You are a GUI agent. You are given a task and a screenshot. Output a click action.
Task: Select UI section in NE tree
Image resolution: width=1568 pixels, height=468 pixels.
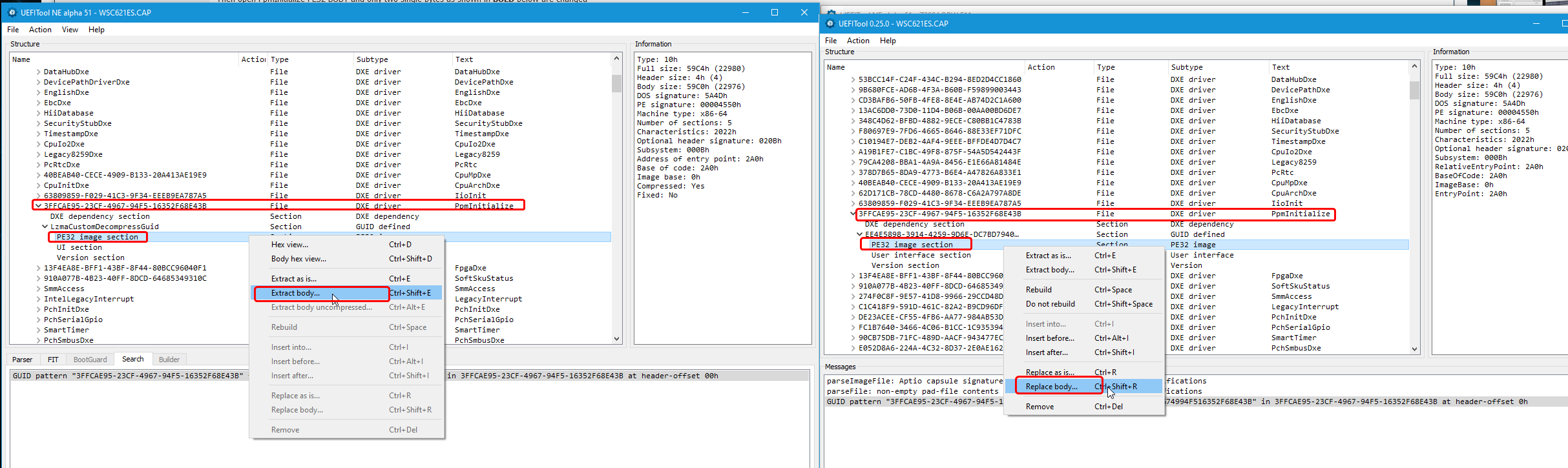[x=79, y=247]
